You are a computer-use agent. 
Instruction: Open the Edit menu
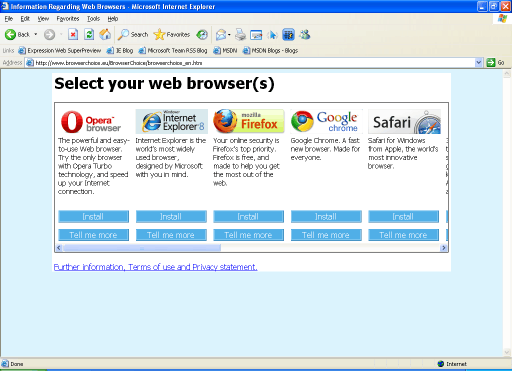pyautogui.click(x=25, y=19)
